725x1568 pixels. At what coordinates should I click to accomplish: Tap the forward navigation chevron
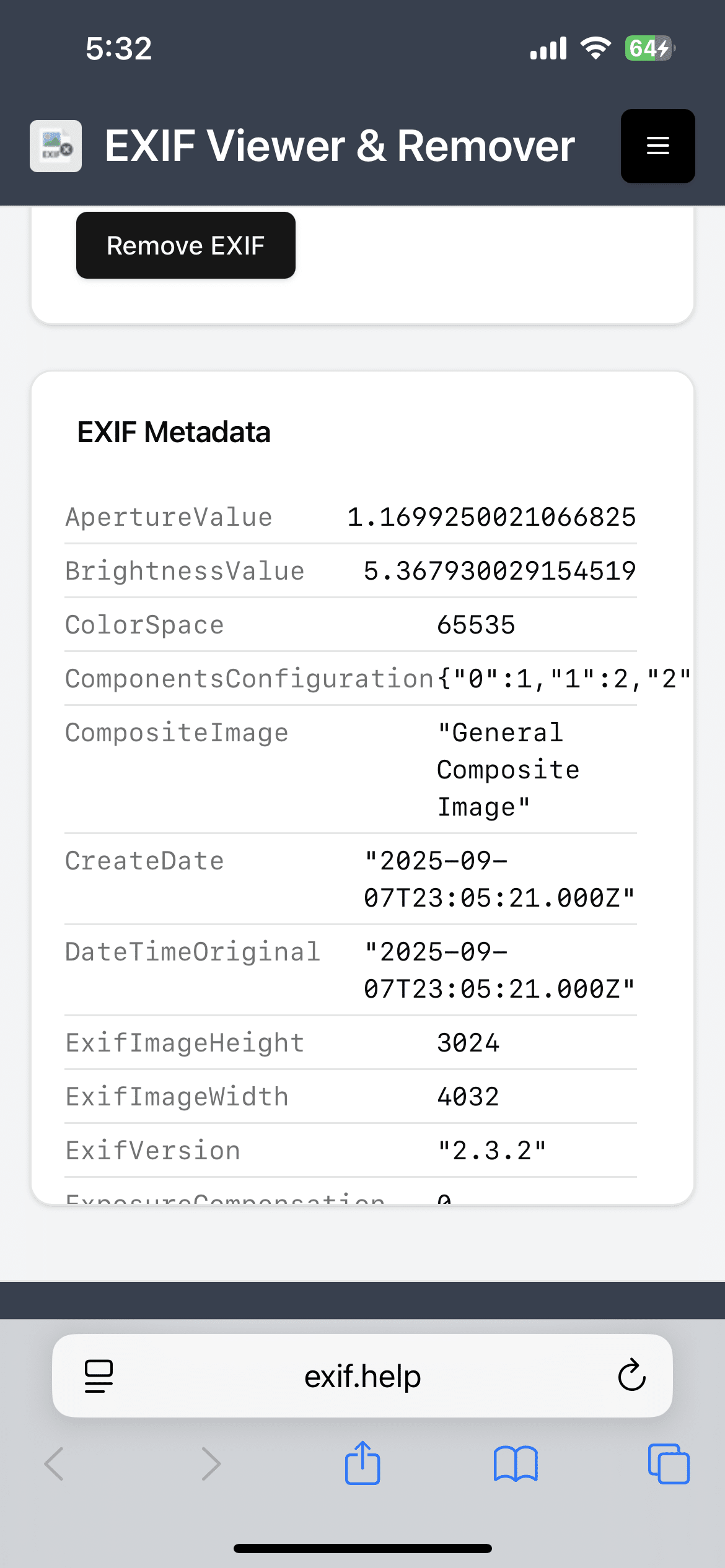(x=211, y=1465)
